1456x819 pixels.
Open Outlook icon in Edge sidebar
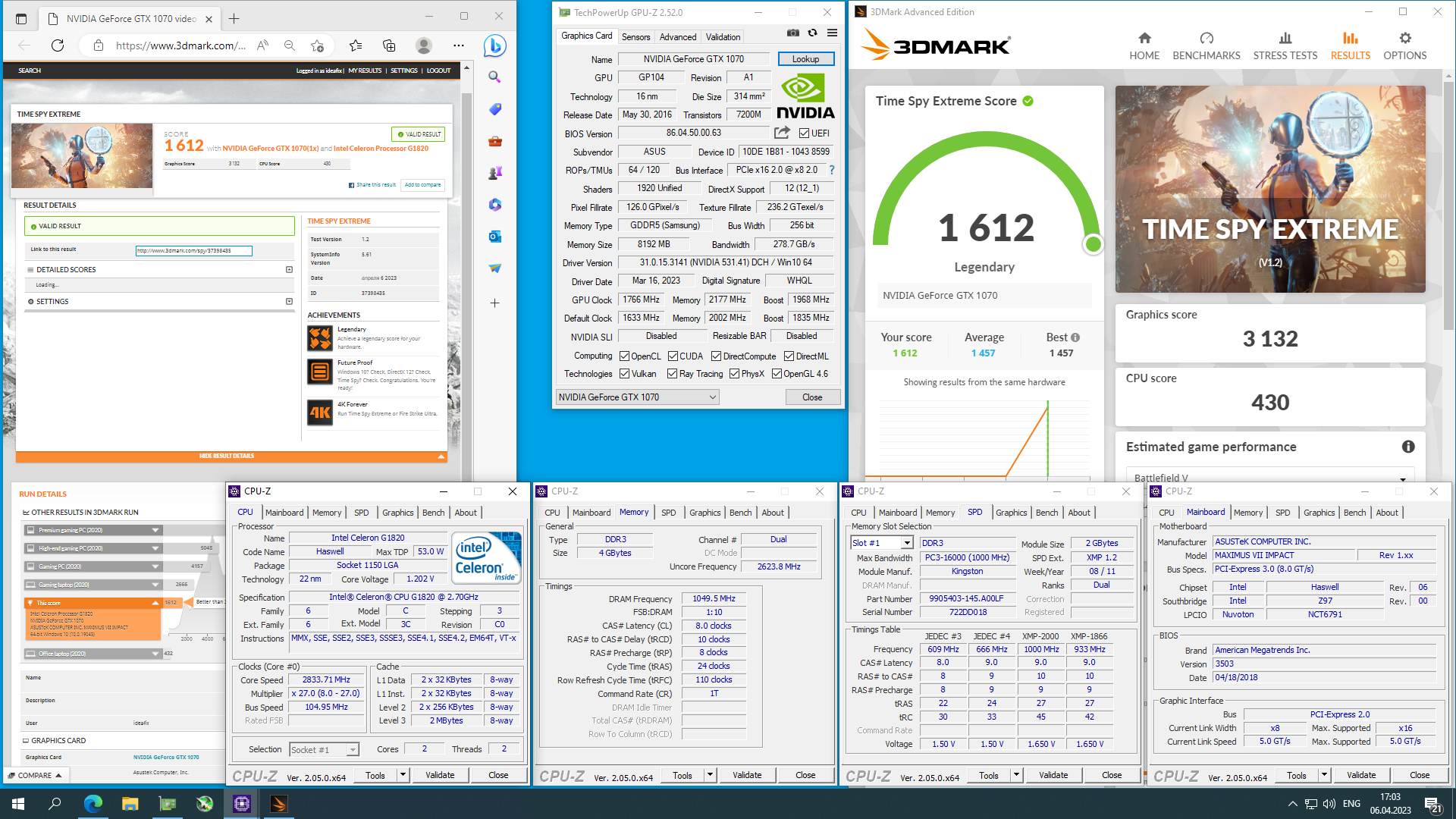(494, 237)
